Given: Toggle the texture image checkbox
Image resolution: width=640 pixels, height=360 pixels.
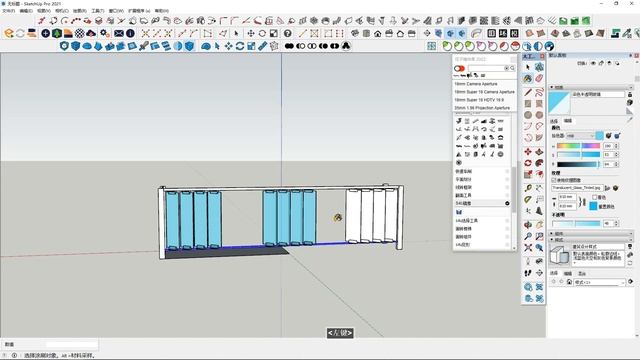Looking at the screenshot, I should click(554, 180).
